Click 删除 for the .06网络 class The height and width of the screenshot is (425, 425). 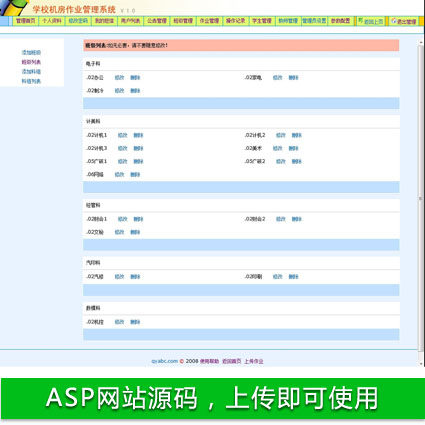tap(135, 175)
